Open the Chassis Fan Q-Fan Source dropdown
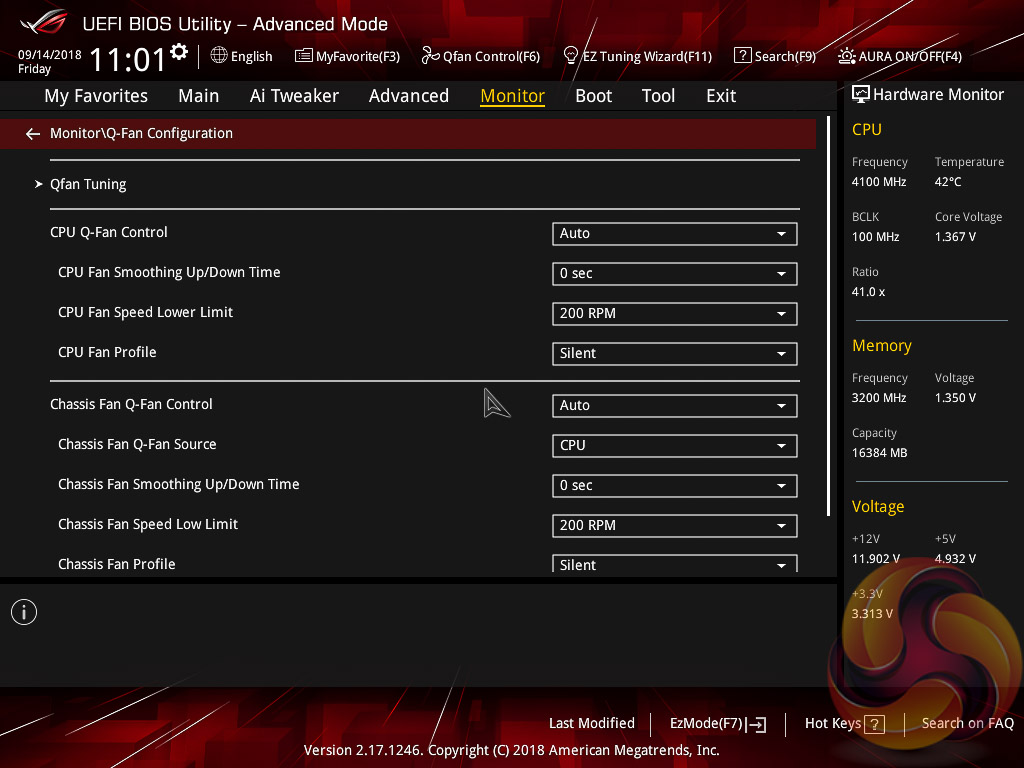This screenshot has width=1024, height=768. [x=674, y=446]
